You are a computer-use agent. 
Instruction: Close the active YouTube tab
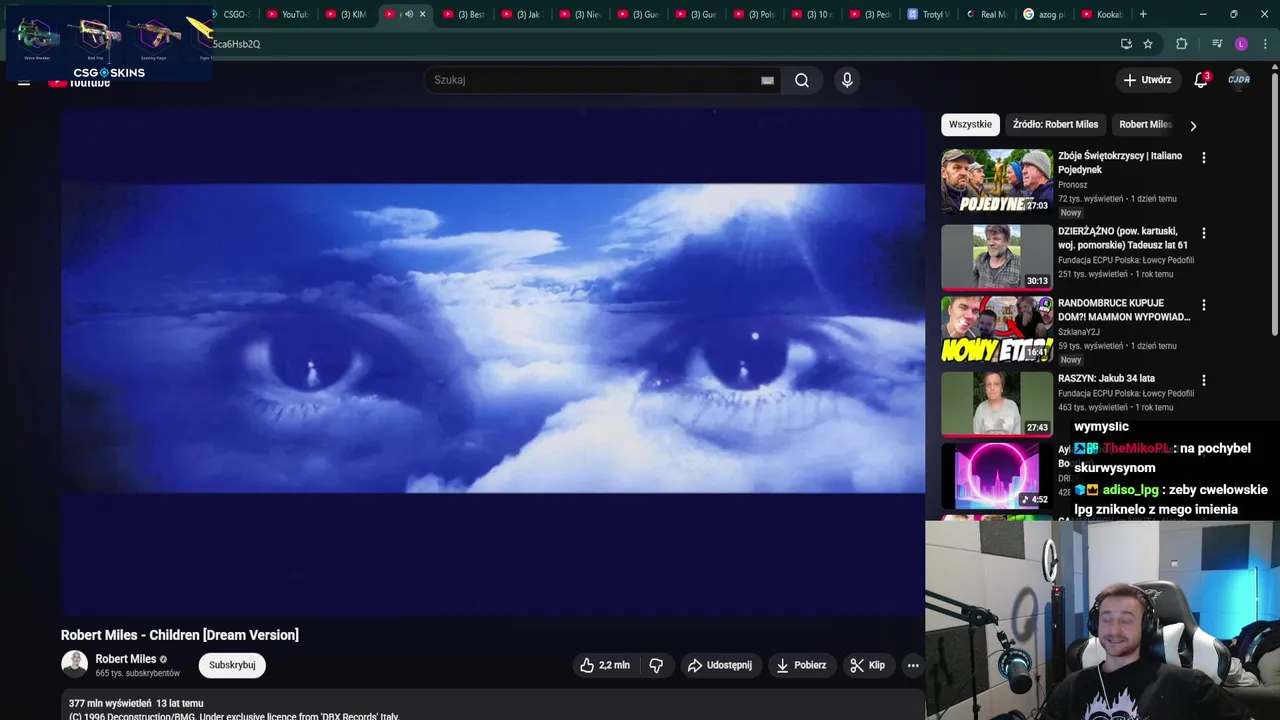422,14
